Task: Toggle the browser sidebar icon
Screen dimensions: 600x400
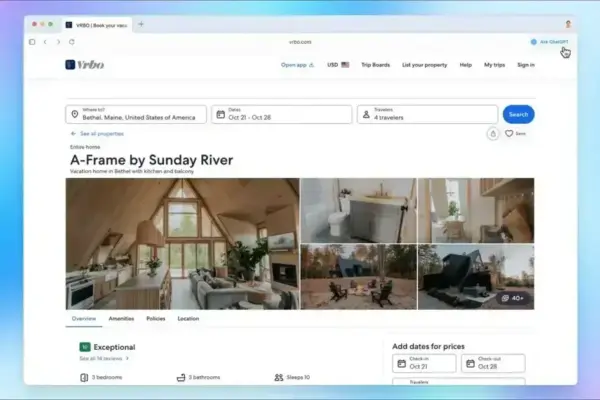Action: pos(32,42)
